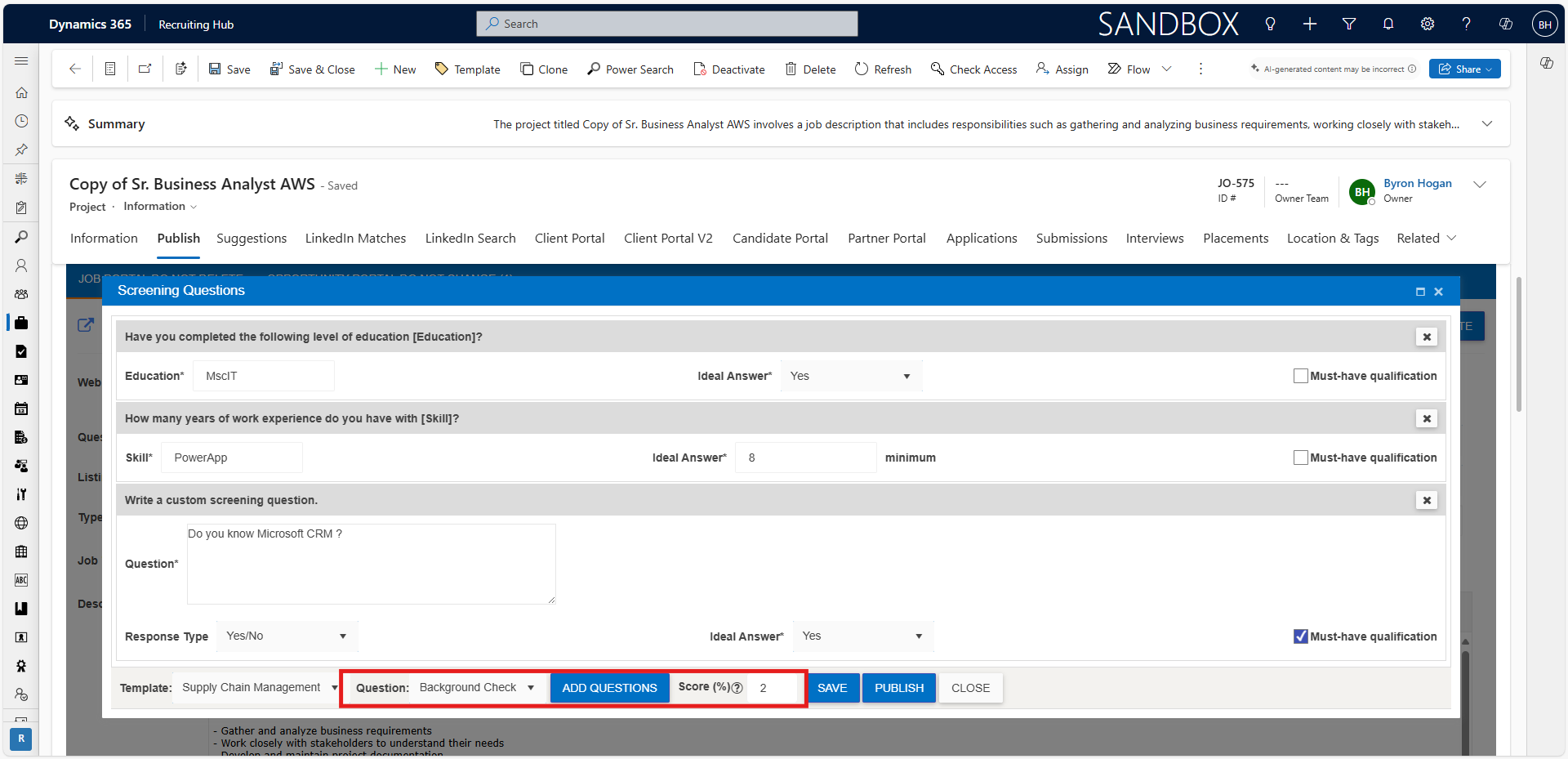This screenshot has height=759, width=1568.
Task: Click the custom Question text area
Action: point(372,564)
